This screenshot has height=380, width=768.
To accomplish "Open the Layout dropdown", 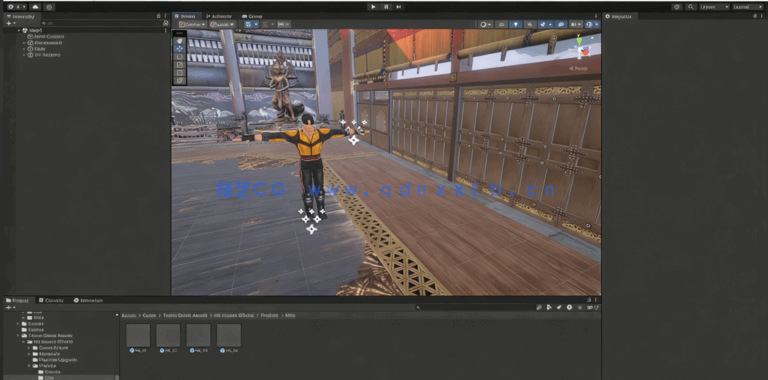I will 747,7.
